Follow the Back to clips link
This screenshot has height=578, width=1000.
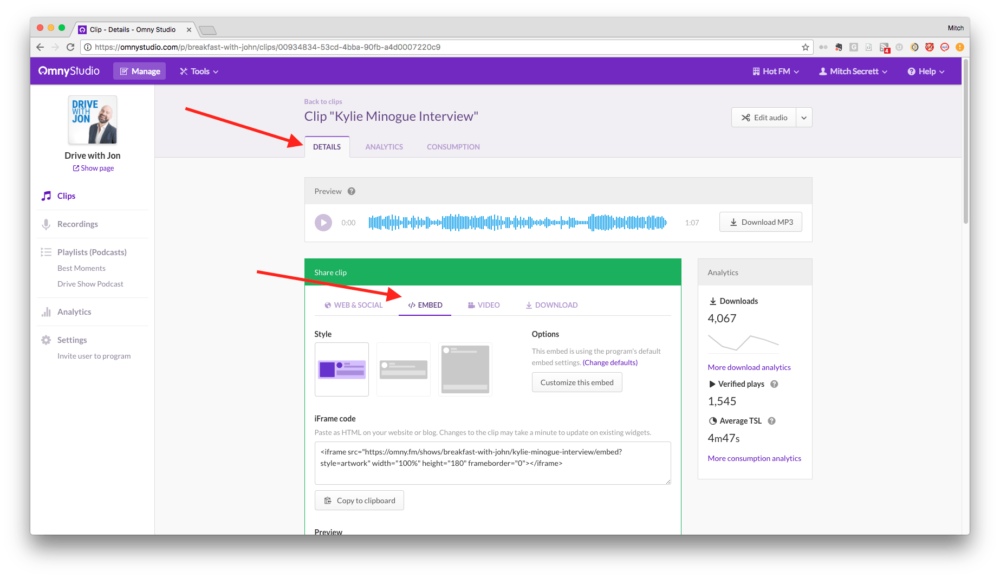[x=323, y=101]
